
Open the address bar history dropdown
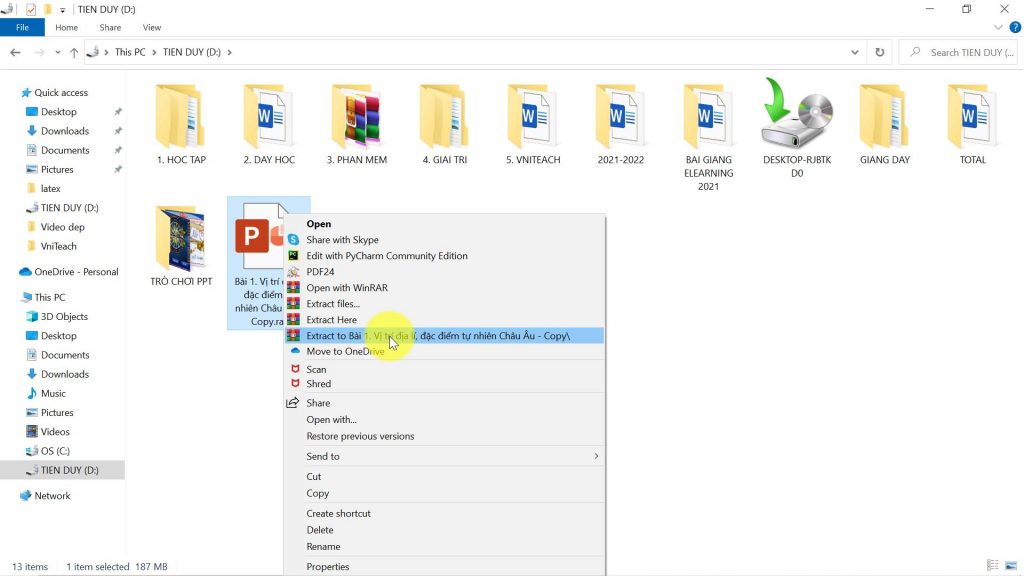pyautogui.click(x=855, y=52)
